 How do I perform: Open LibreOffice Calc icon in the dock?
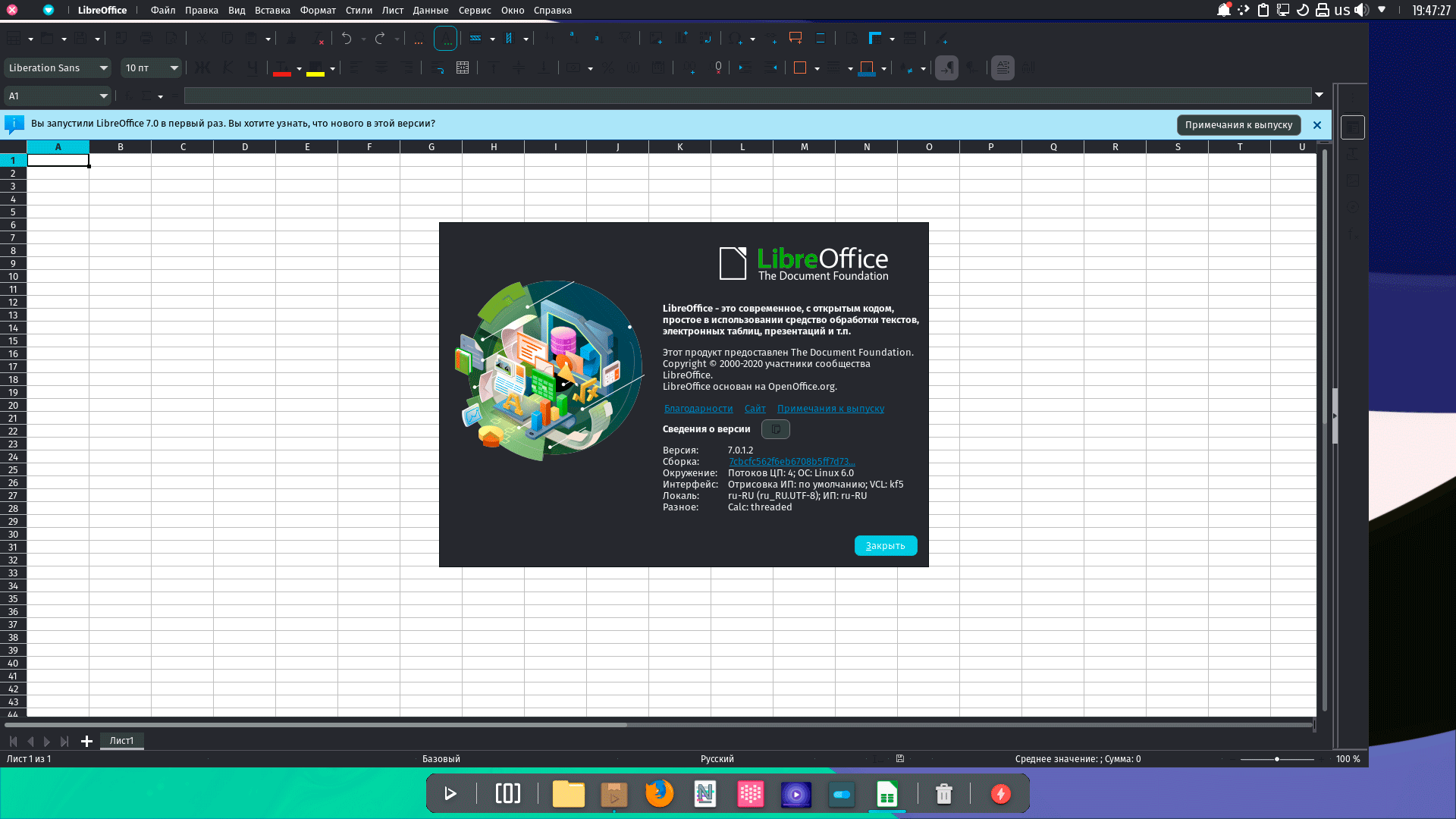tap(886, 794)
